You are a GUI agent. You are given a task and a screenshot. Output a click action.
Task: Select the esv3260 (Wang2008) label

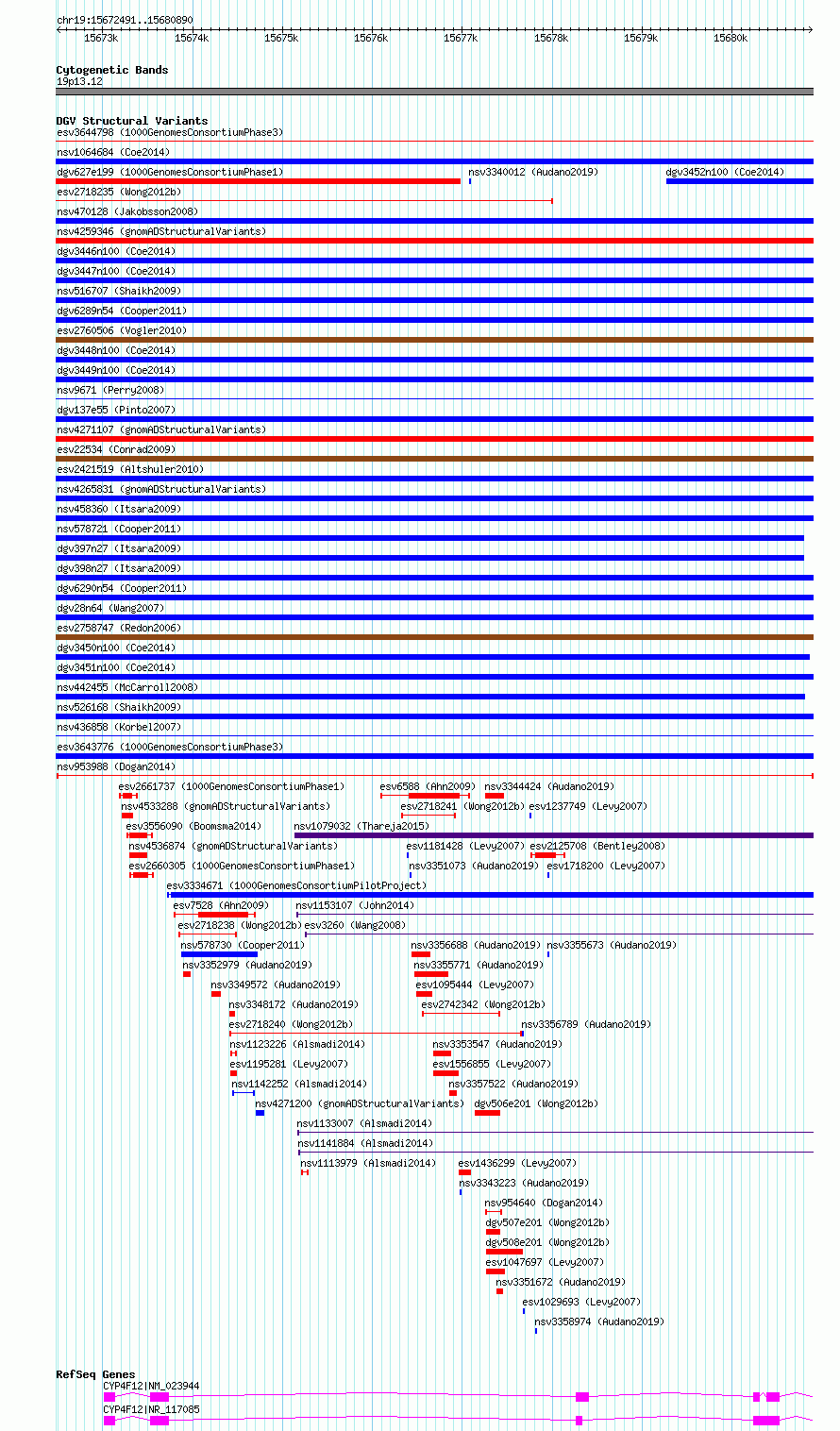pos(356,926)
